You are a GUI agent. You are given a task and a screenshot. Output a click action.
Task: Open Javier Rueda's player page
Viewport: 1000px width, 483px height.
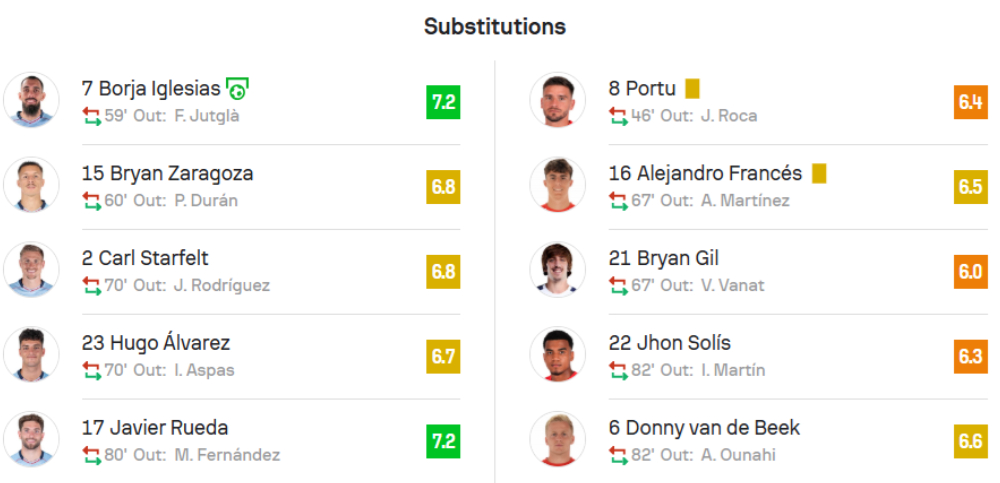(155, 428)
